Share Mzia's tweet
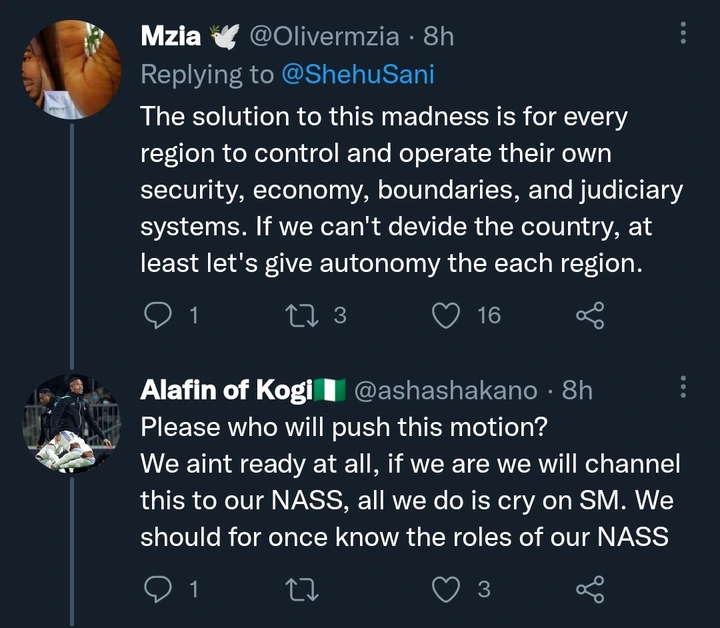The image size is (720, 628). coord(590,316)
